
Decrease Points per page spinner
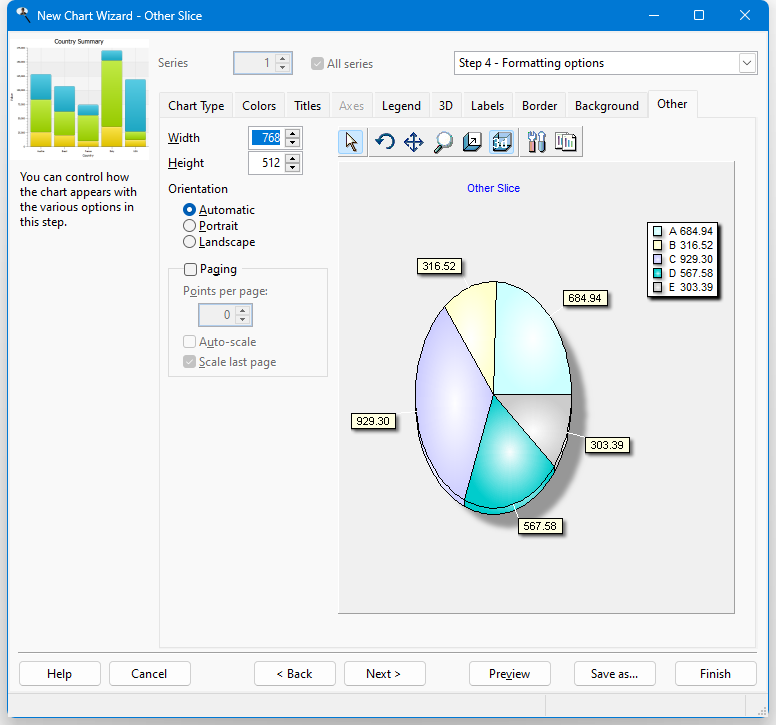pyautogui.click(x=242, y=320)
